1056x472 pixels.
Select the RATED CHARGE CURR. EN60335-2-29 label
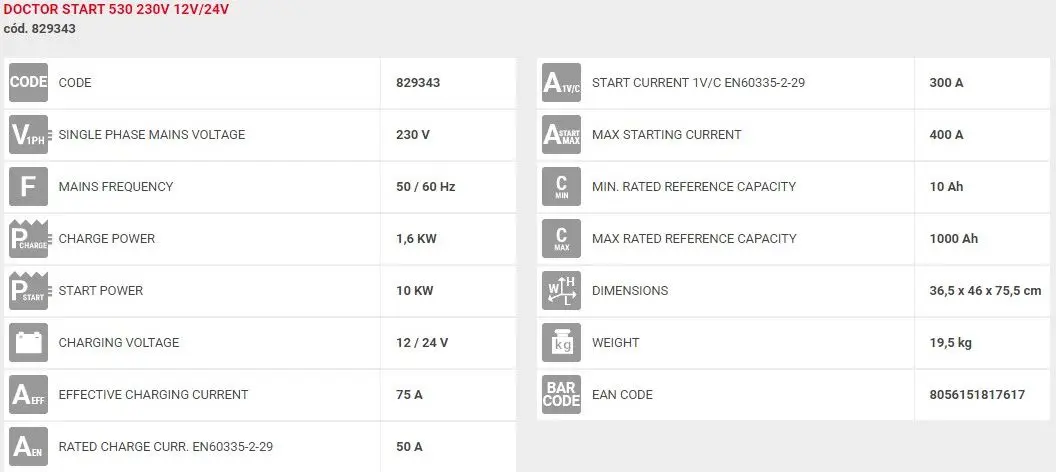pos(166,446)
